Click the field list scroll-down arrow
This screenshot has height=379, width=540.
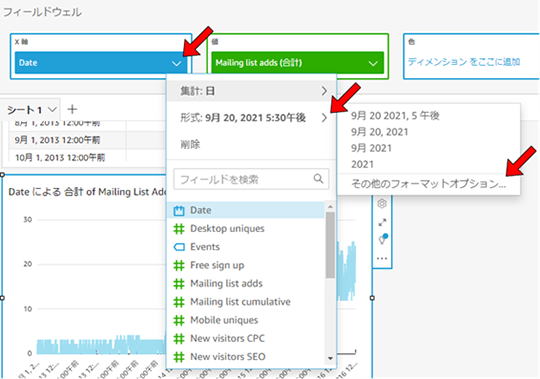(330, 358)
